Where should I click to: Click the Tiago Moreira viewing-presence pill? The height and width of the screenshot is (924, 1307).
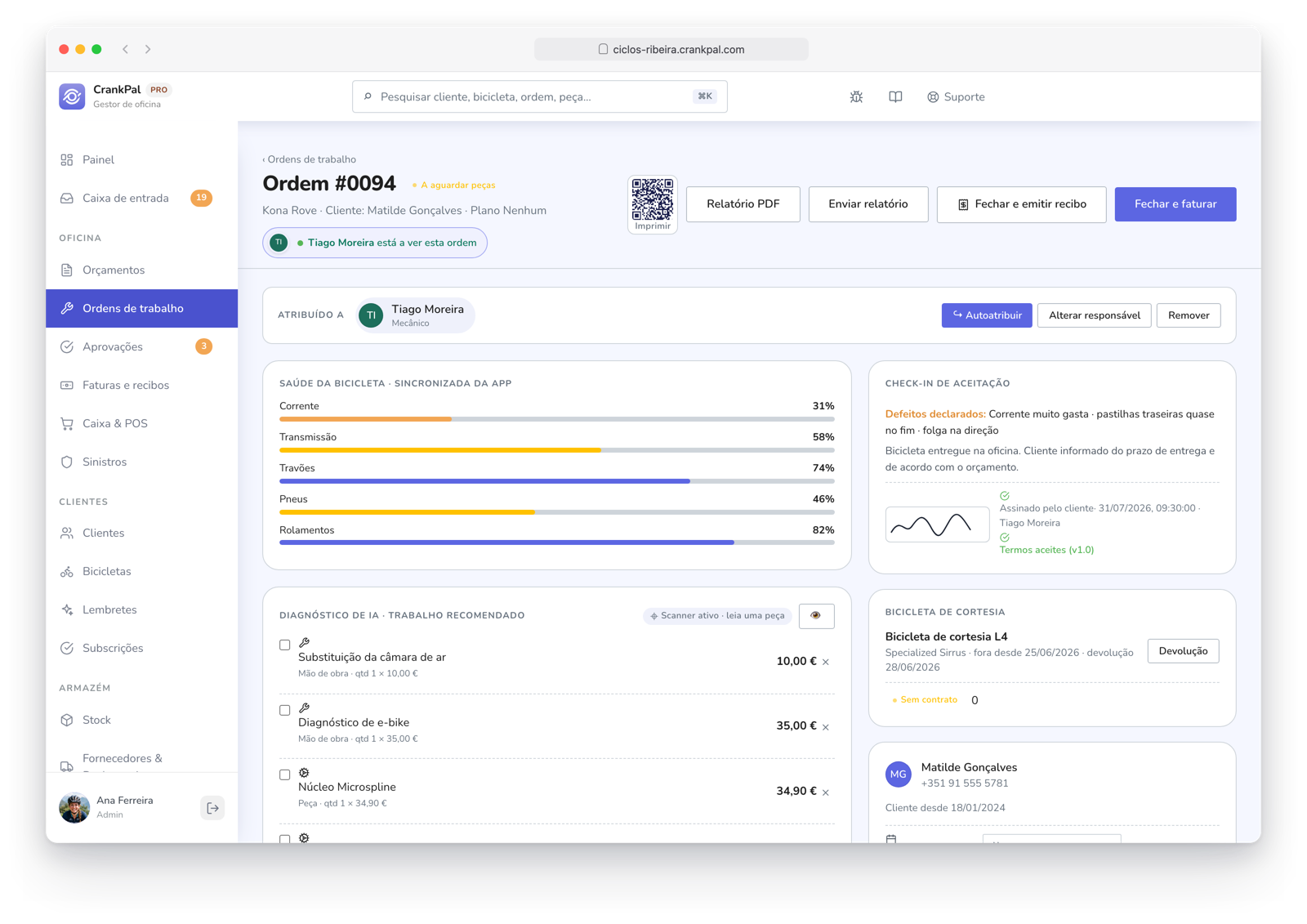(x=375, y=243)
